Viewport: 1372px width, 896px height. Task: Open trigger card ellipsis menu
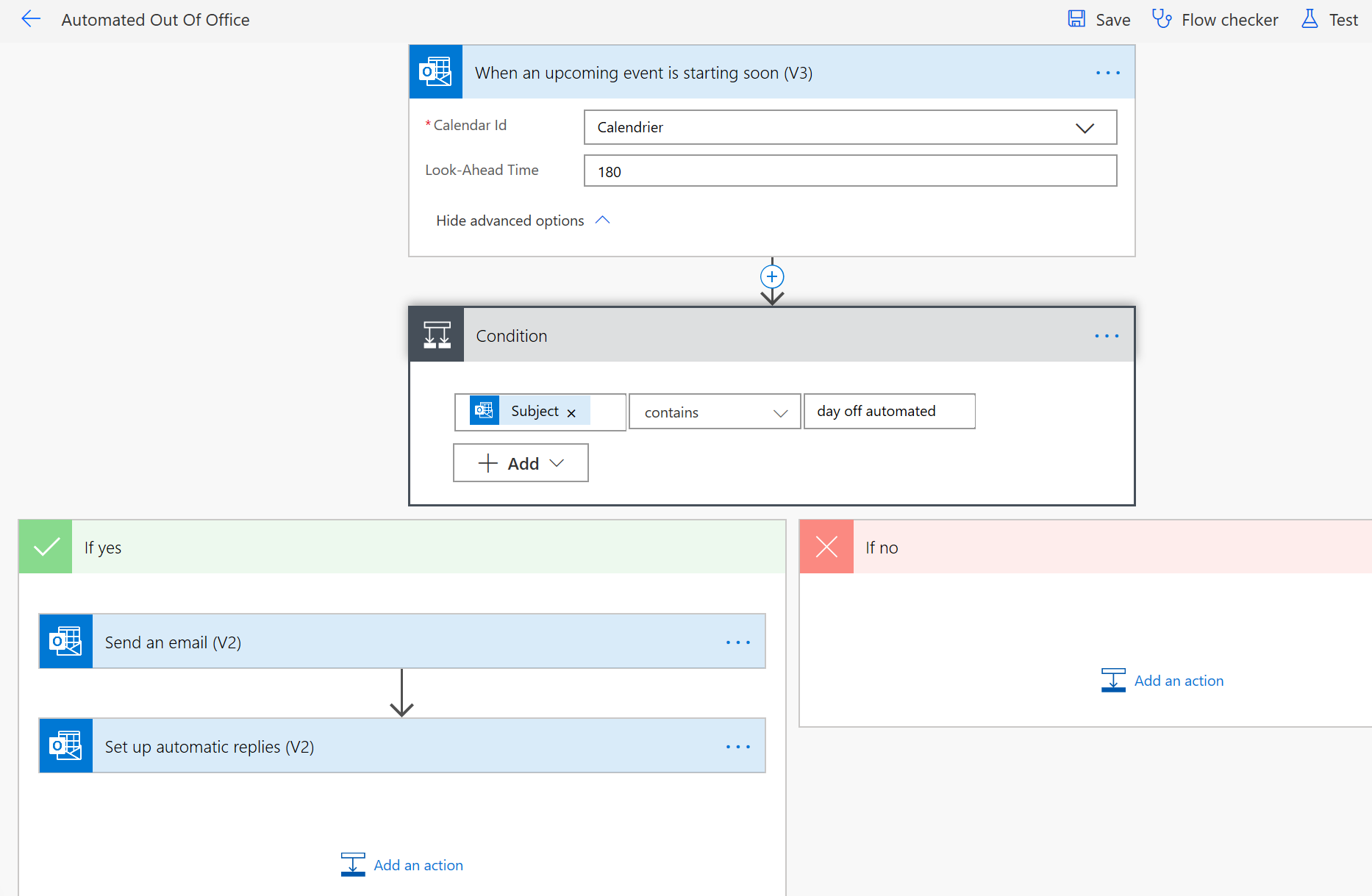[1107, 73]
